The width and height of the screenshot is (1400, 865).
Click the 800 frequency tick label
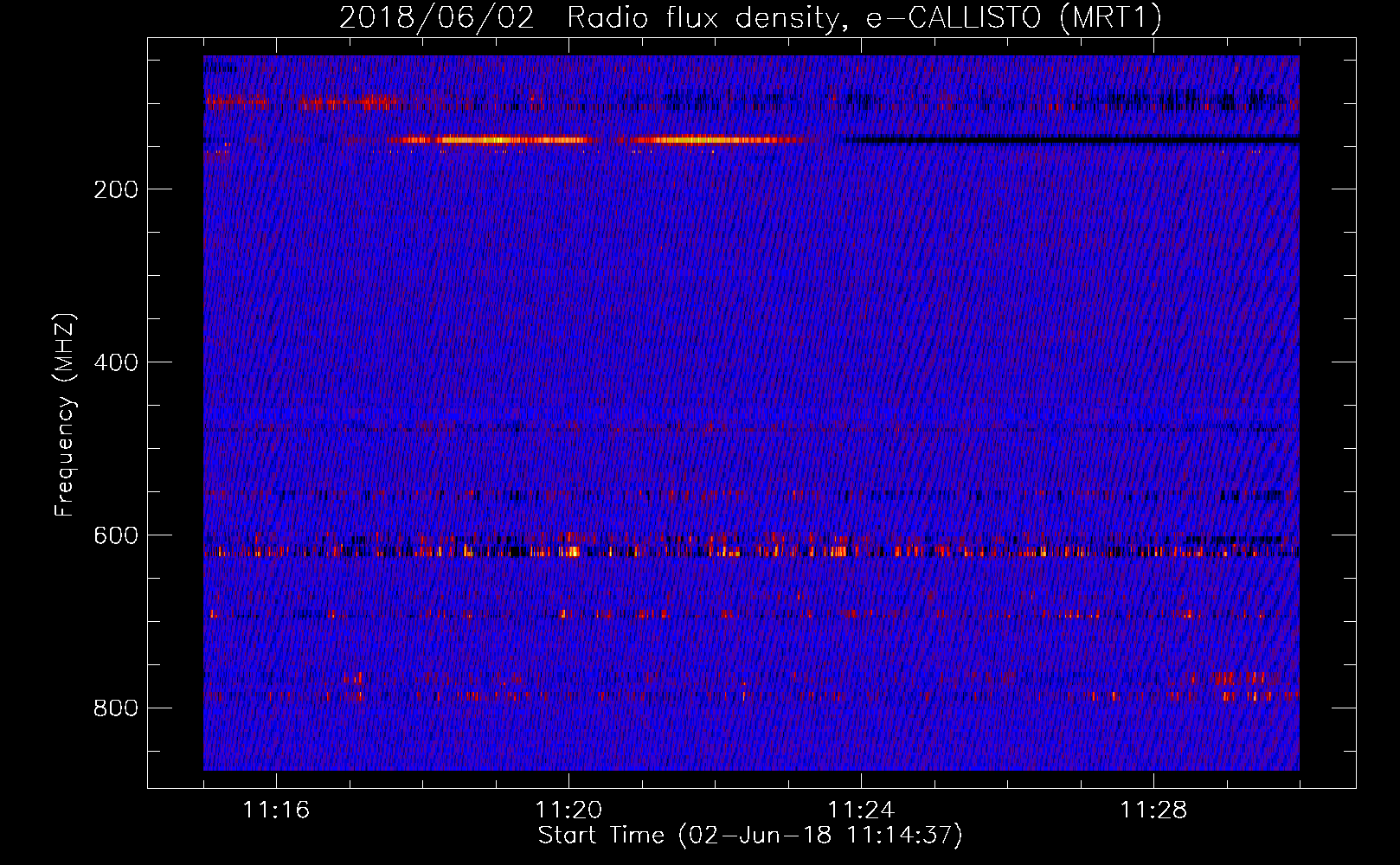116,708
